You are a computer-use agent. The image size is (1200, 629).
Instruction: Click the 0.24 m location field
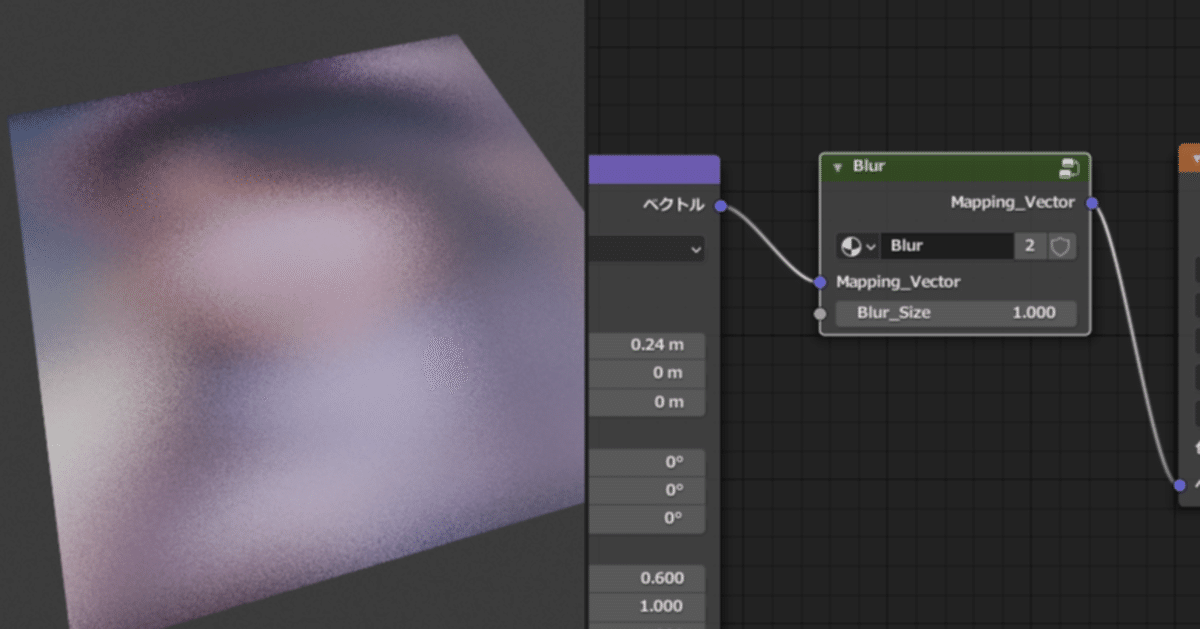[647, 345]
